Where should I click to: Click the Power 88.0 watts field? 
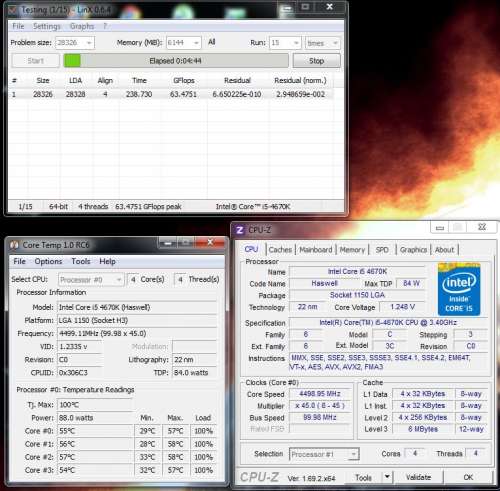(x=95, y=418)
